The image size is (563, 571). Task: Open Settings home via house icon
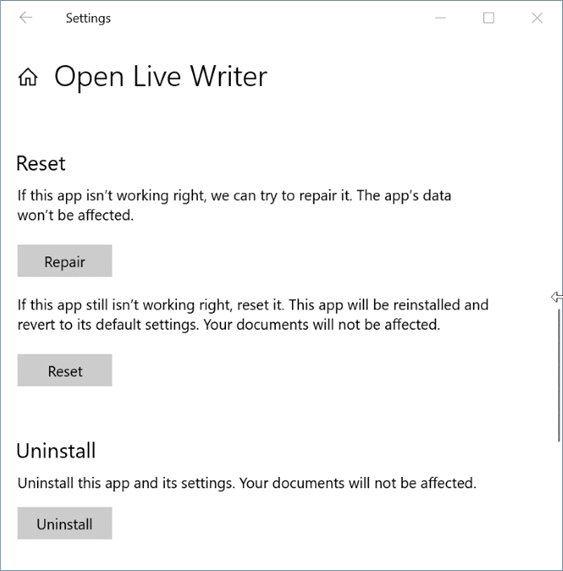pyautogui.click(x=28, y=77)
